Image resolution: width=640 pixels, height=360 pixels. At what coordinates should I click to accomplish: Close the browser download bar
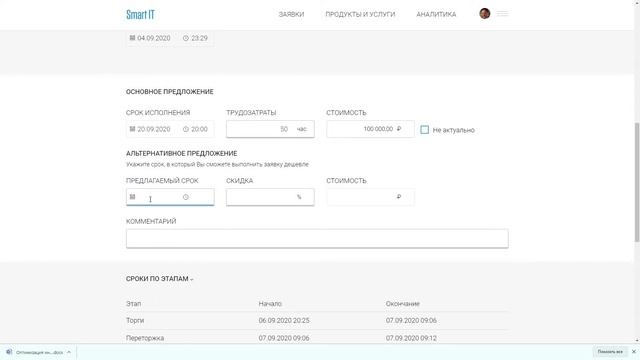[x=633, y=352]
